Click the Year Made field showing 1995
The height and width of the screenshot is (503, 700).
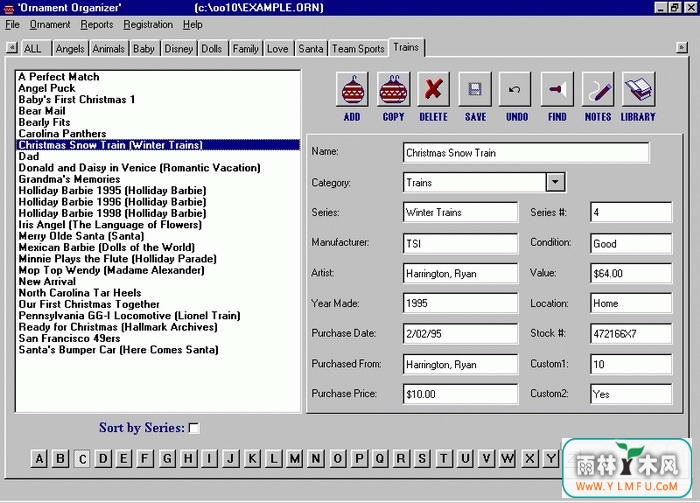tap(460, 303)
